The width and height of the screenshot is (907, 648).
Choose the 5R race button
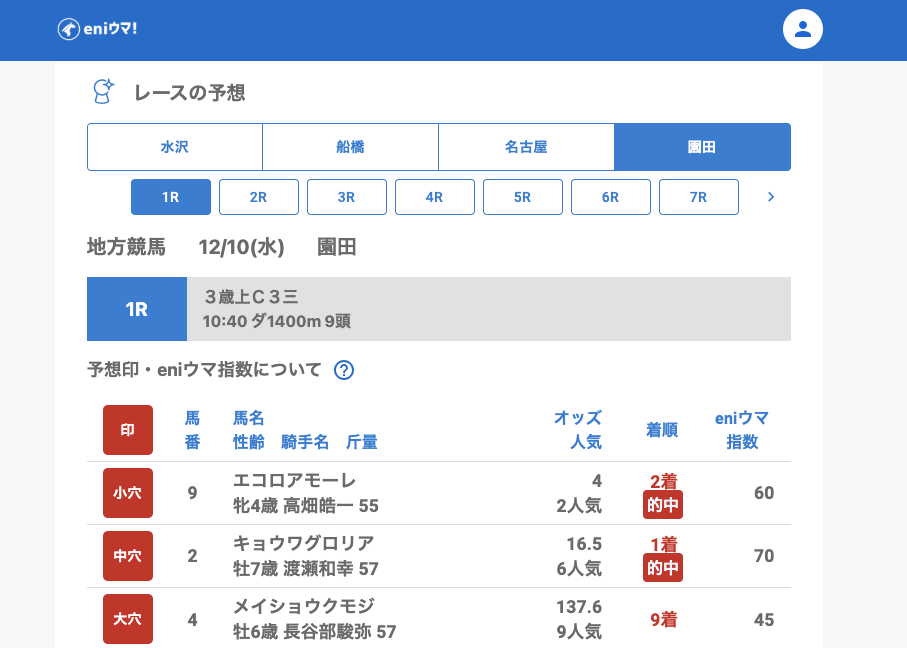click(x=522, y=197)
